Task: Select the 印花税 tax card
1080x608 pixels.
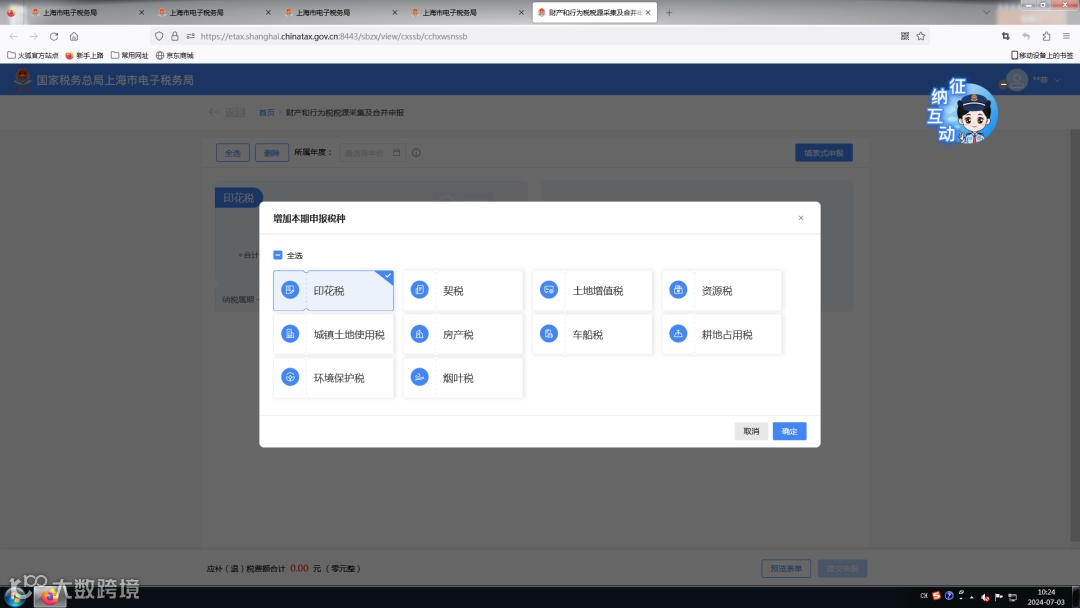Action: pyautogui.click(x=333, y=291)
